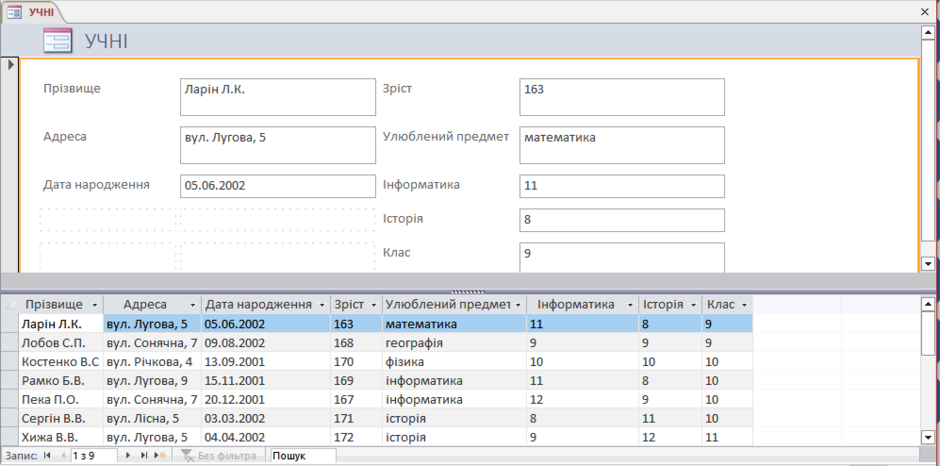The width and height of the screenshot is (940, 466).
Task: Open the Зріст column dropdown arrow
Action: (x=374, y=305)
